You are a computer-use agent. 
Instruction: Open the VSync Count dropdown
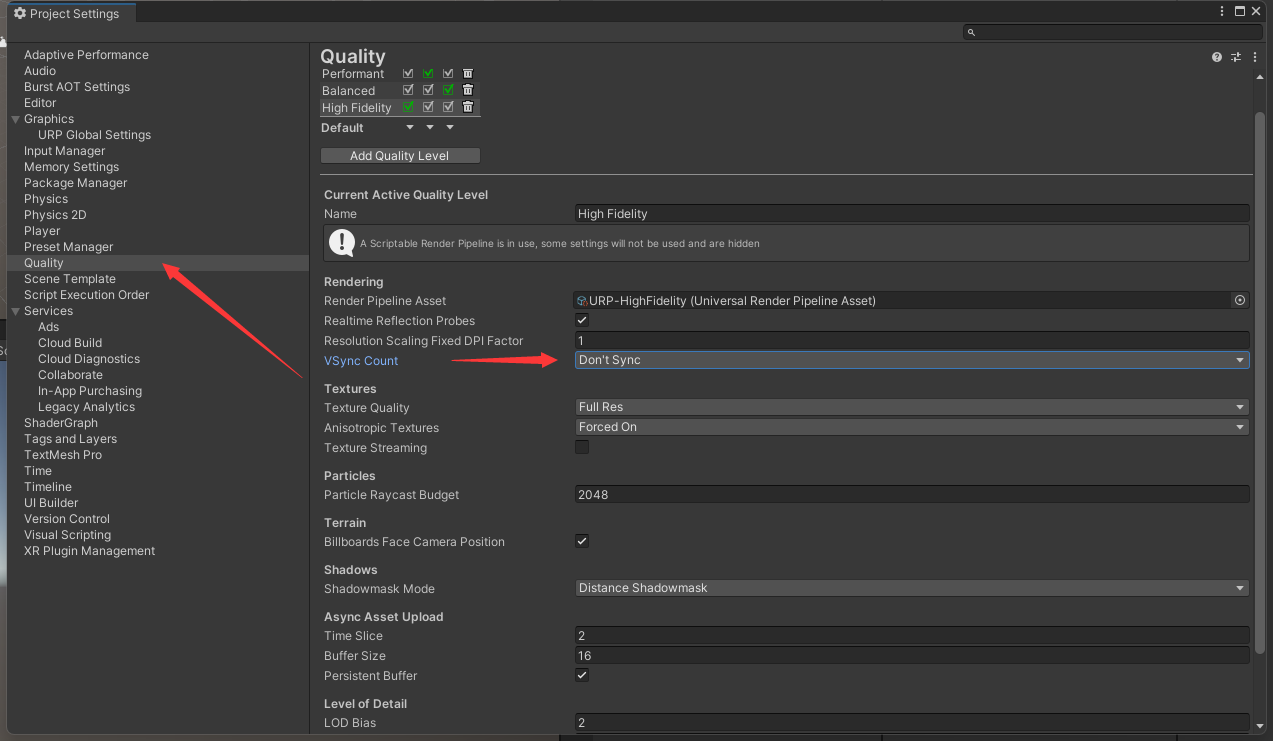click(x=911, y=361)
